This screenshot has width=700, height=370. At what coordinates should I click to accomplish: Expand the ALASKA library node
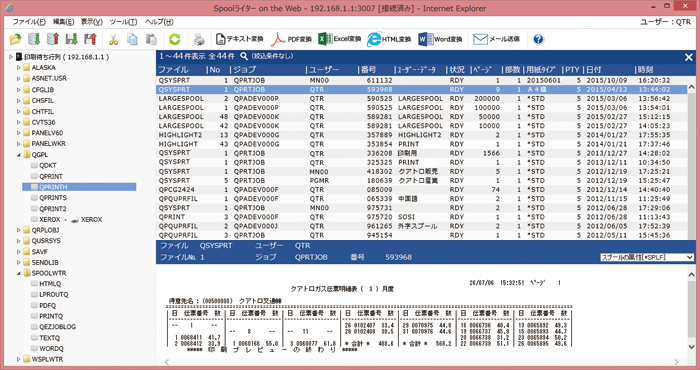click(19, 68)
